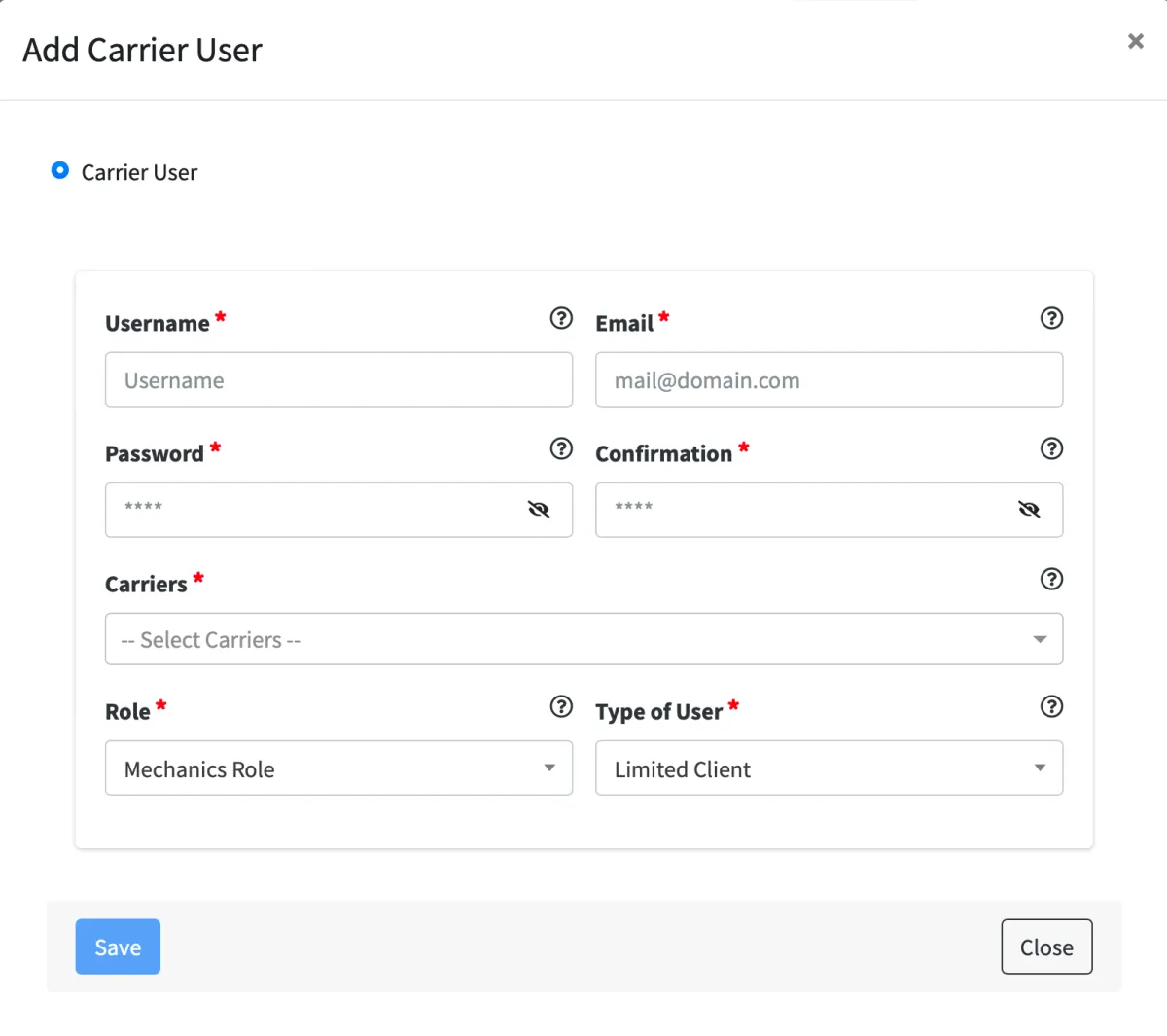Select the Carrier User radio button

[60, 171]
